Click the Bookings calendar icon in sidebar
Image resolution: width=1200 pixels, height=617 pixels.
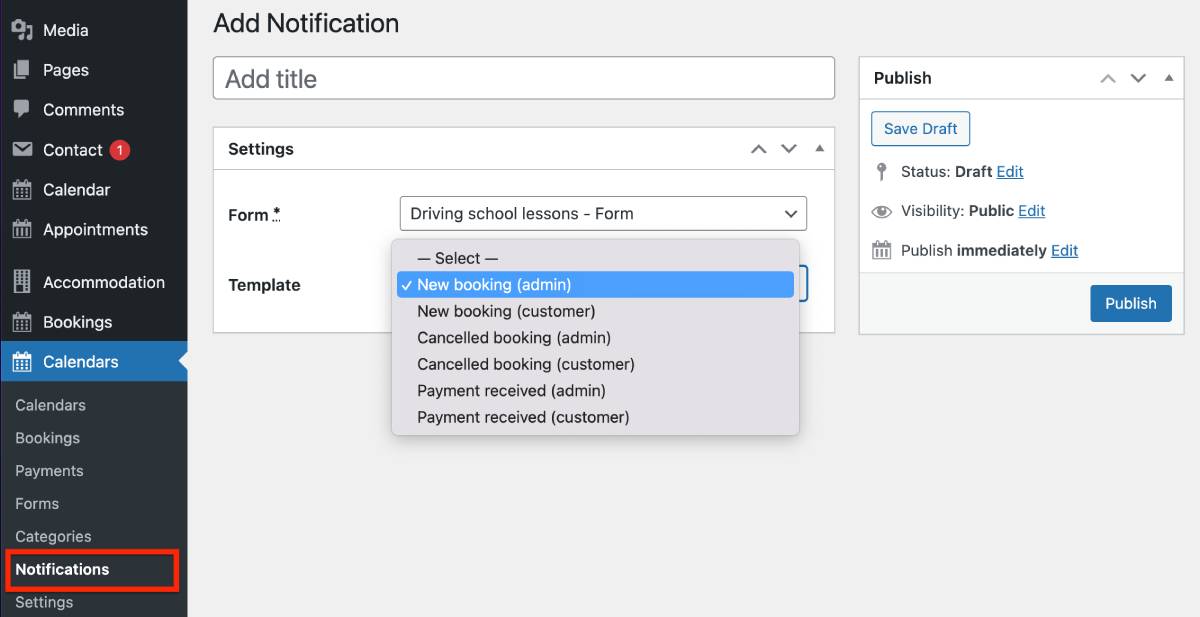tap(22, 322)
